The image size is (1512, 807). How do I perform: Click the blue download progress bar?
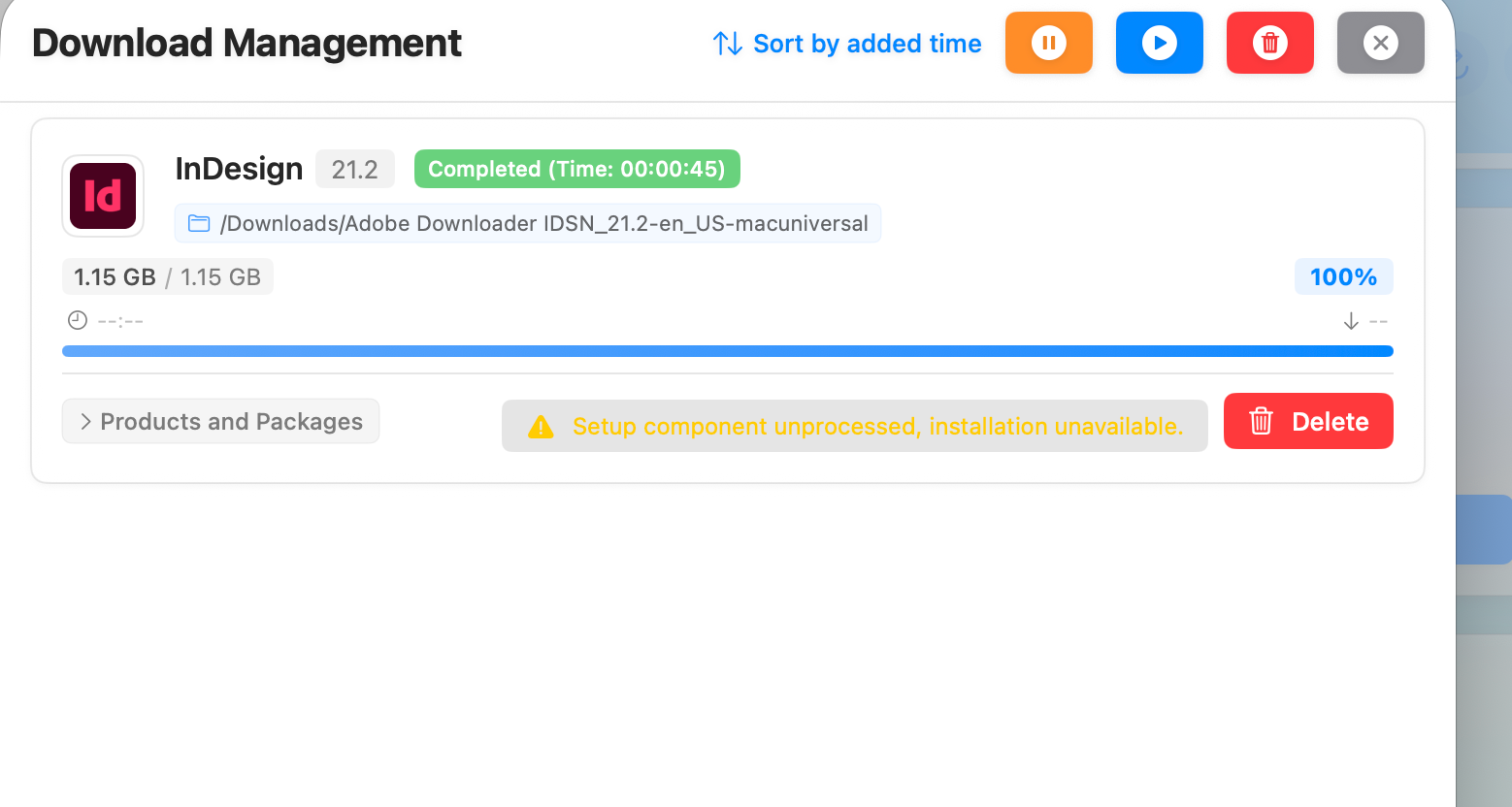[728, 351]
